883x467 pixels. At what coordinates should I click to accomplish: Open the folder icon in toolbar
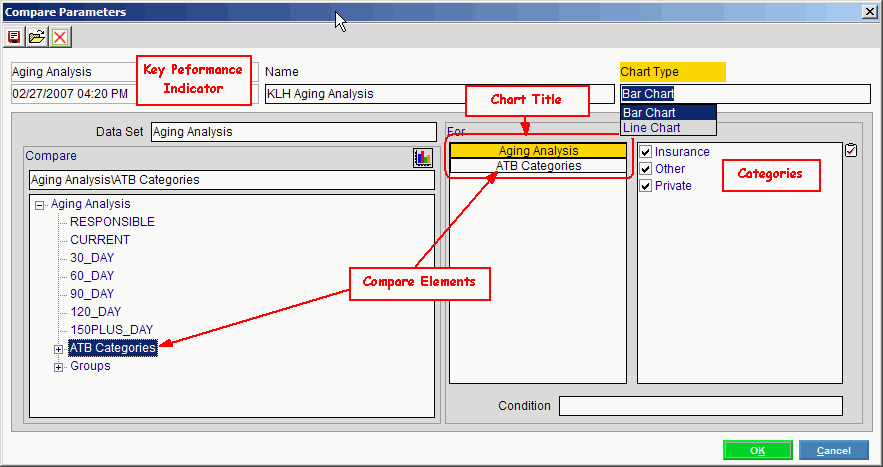pos(37,37)
